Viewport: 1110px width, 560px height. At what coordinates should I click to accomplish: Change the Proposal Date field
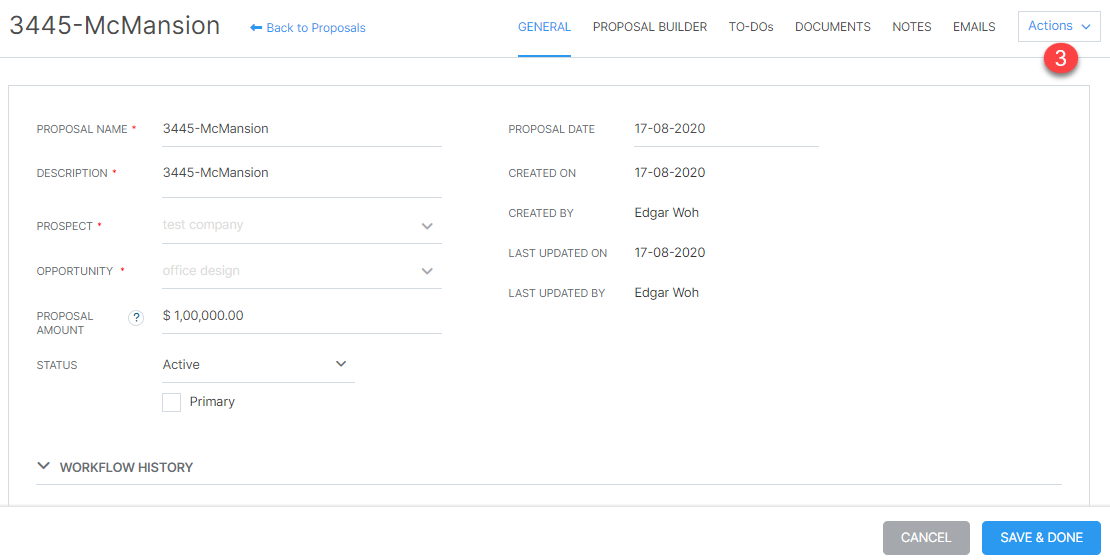coord(726,130)
